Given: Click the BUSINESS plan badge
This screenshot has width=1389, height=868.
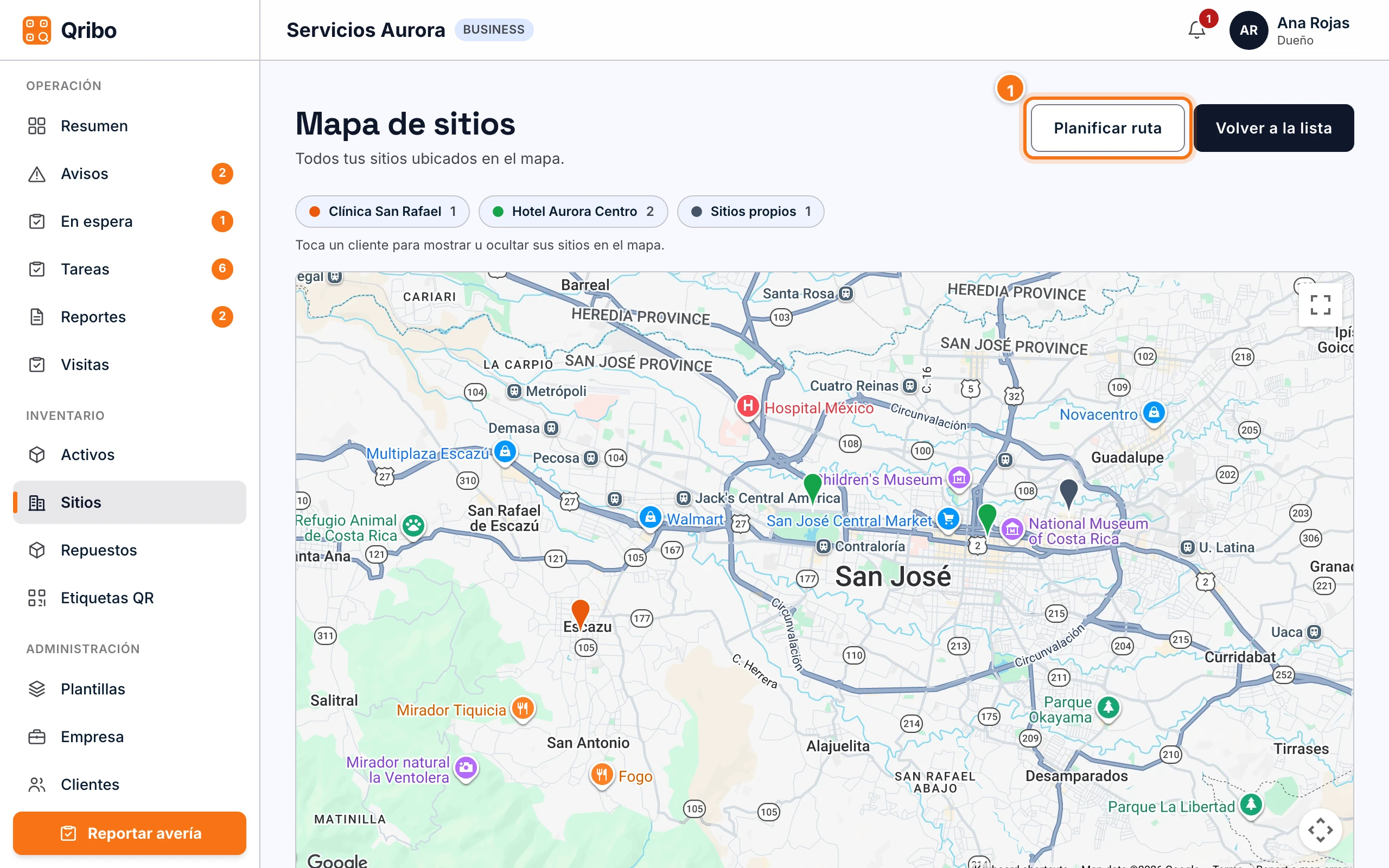Looking at the screenshot, I should click(494, 29).
